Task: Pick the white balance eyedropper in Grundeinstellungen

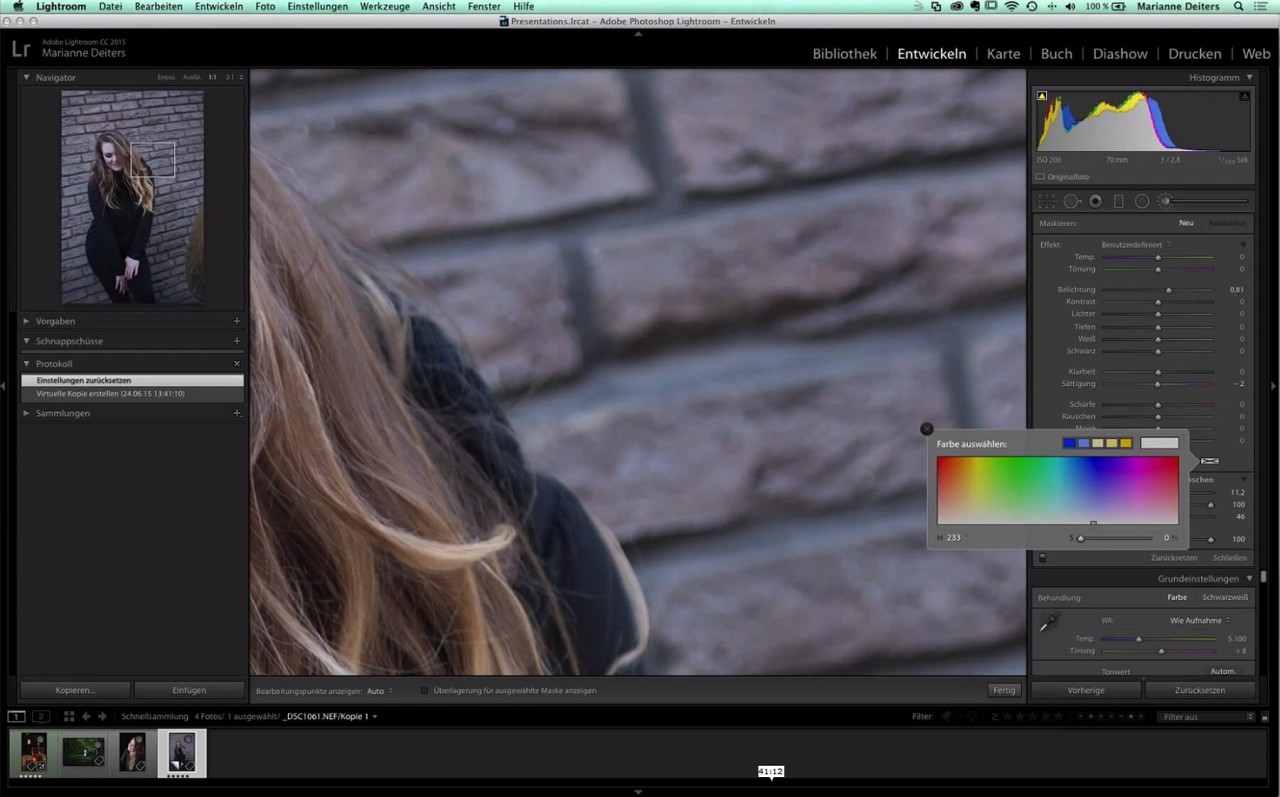Action: (x=1048, y=622)
